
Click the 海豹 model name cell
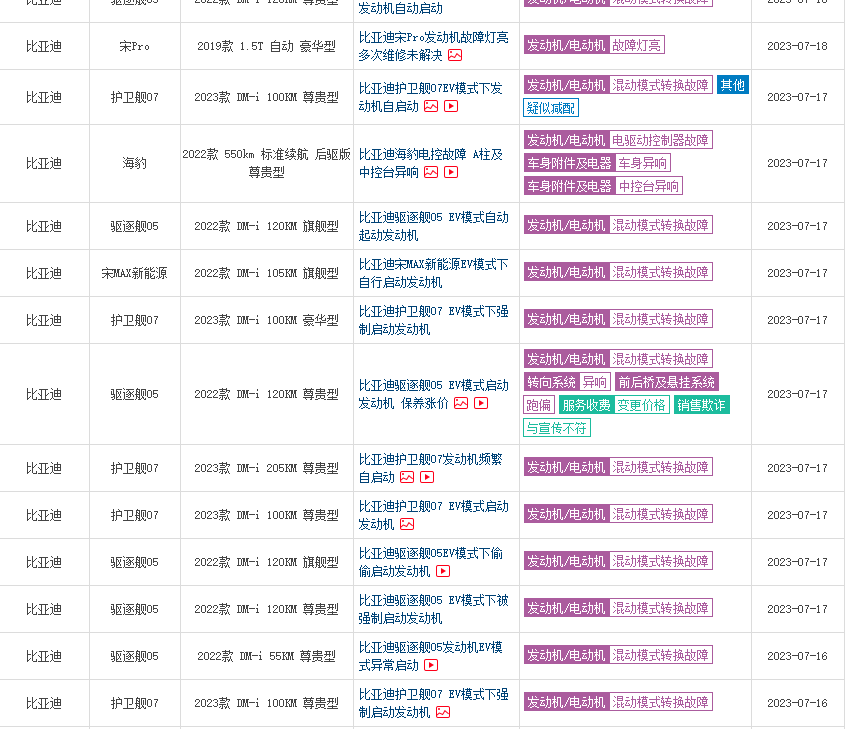click(134, 163)
